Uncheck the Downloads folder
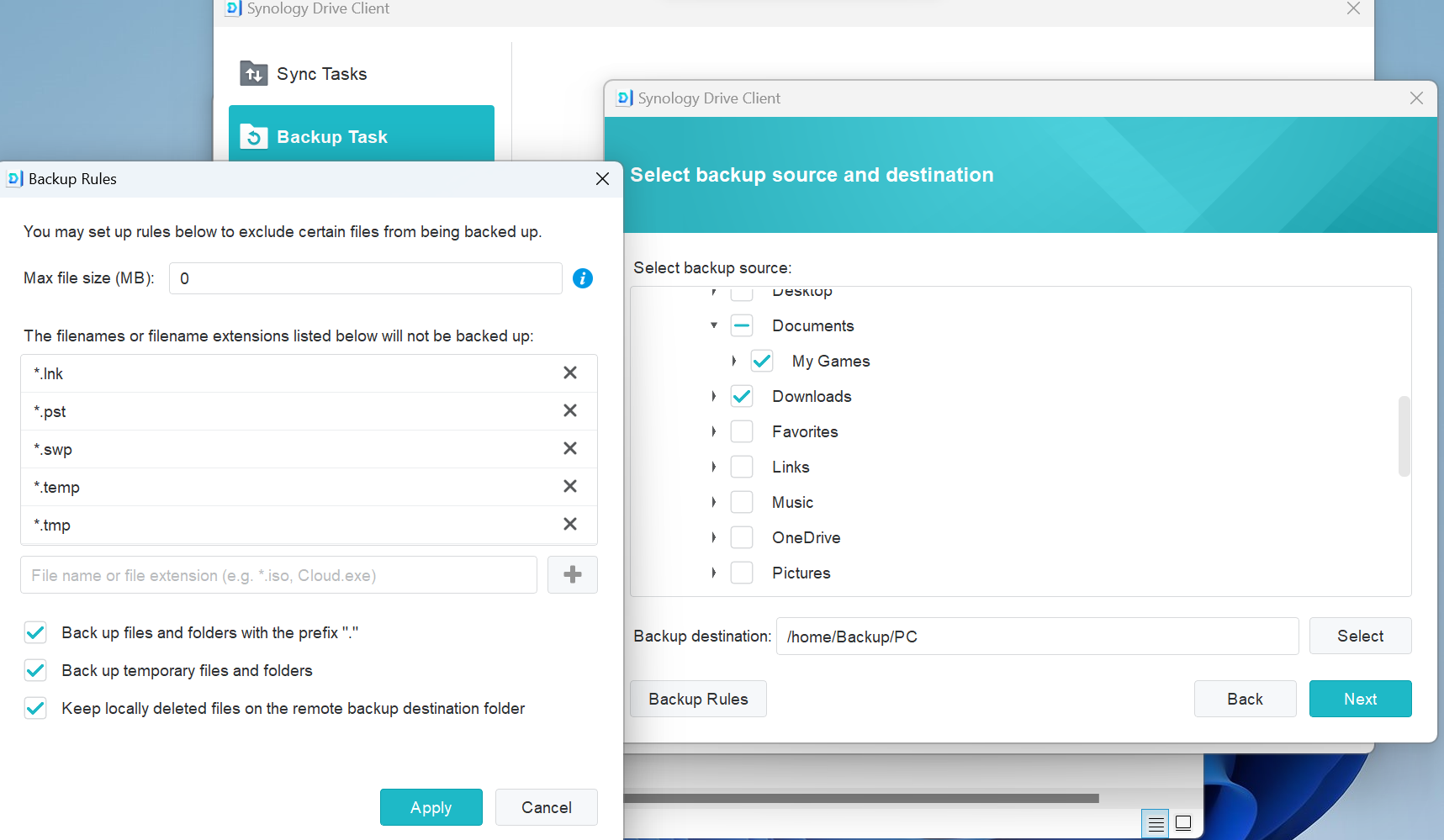Image resolution: width=1444 pixels, height=840 pixels. pyautogui.click(x=742, y=396)
